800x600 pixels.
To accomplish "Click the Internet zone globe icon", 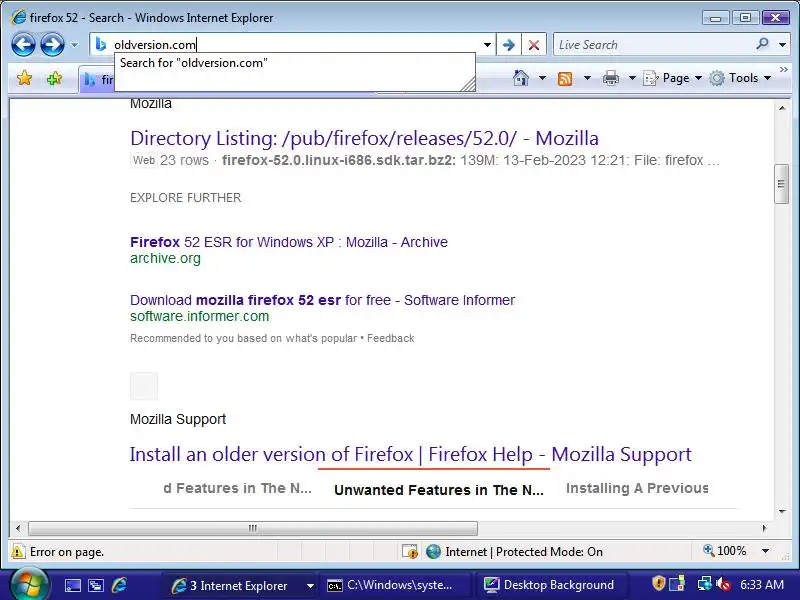I will tap(433, 552).
